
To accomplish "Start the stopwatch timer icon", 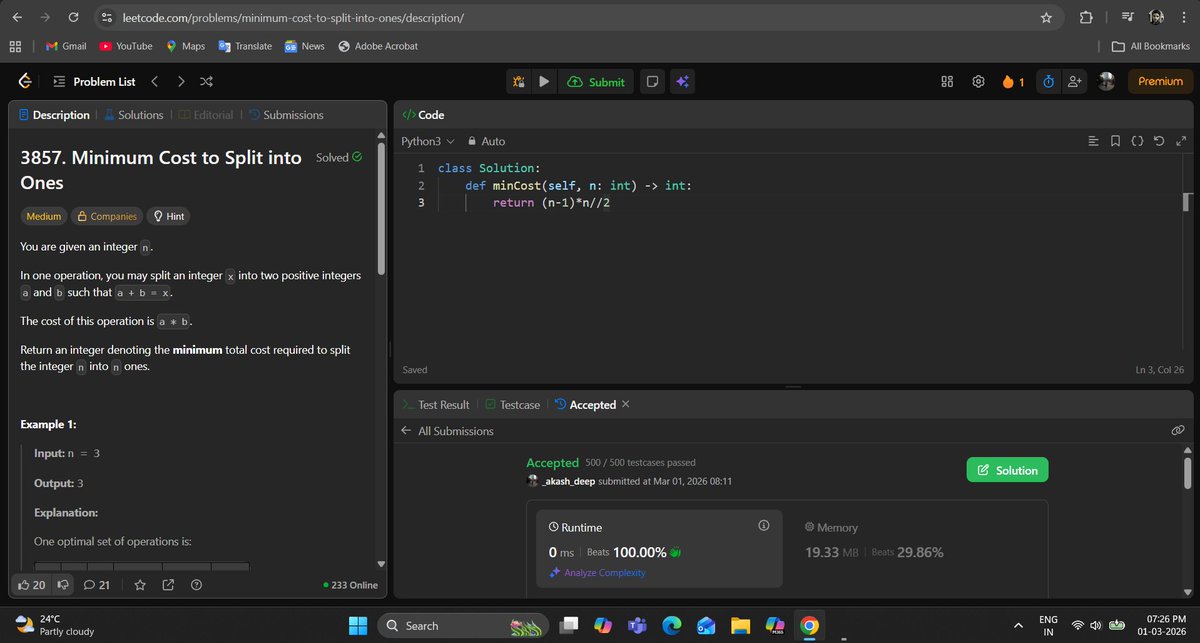I will point(1047,82).
